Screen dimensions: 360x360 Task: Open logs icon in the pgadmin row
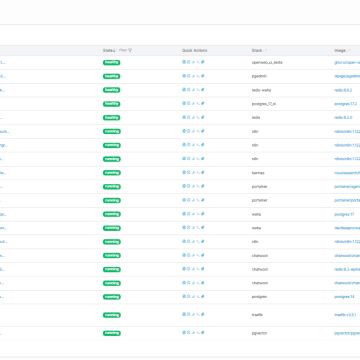[184, 76]
